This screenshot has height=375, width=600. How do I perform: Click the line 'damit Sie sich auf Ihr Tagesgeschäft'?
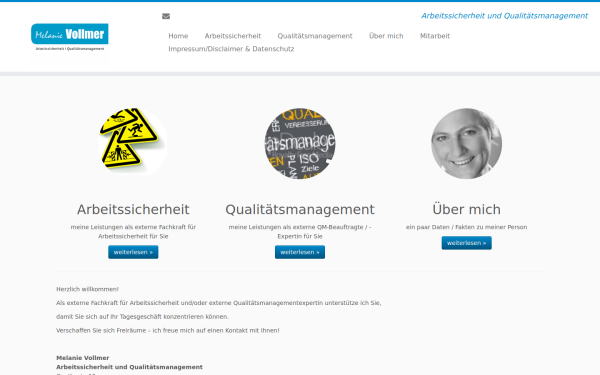[142, 316]
